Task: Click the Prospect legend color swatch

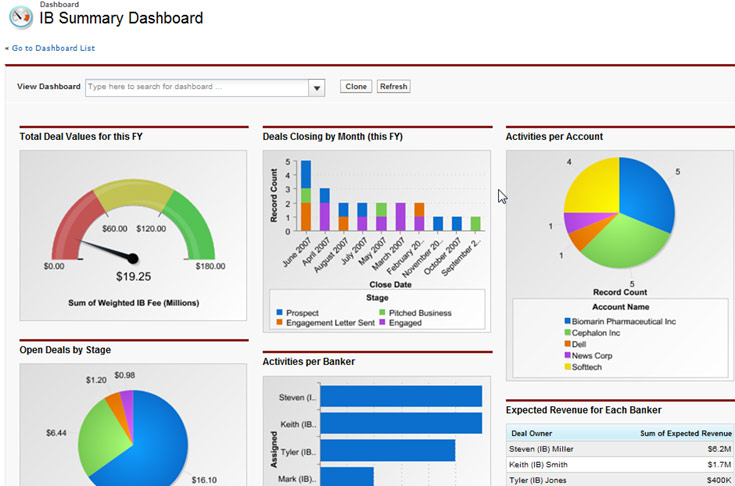Action: [x=279, y=313]
